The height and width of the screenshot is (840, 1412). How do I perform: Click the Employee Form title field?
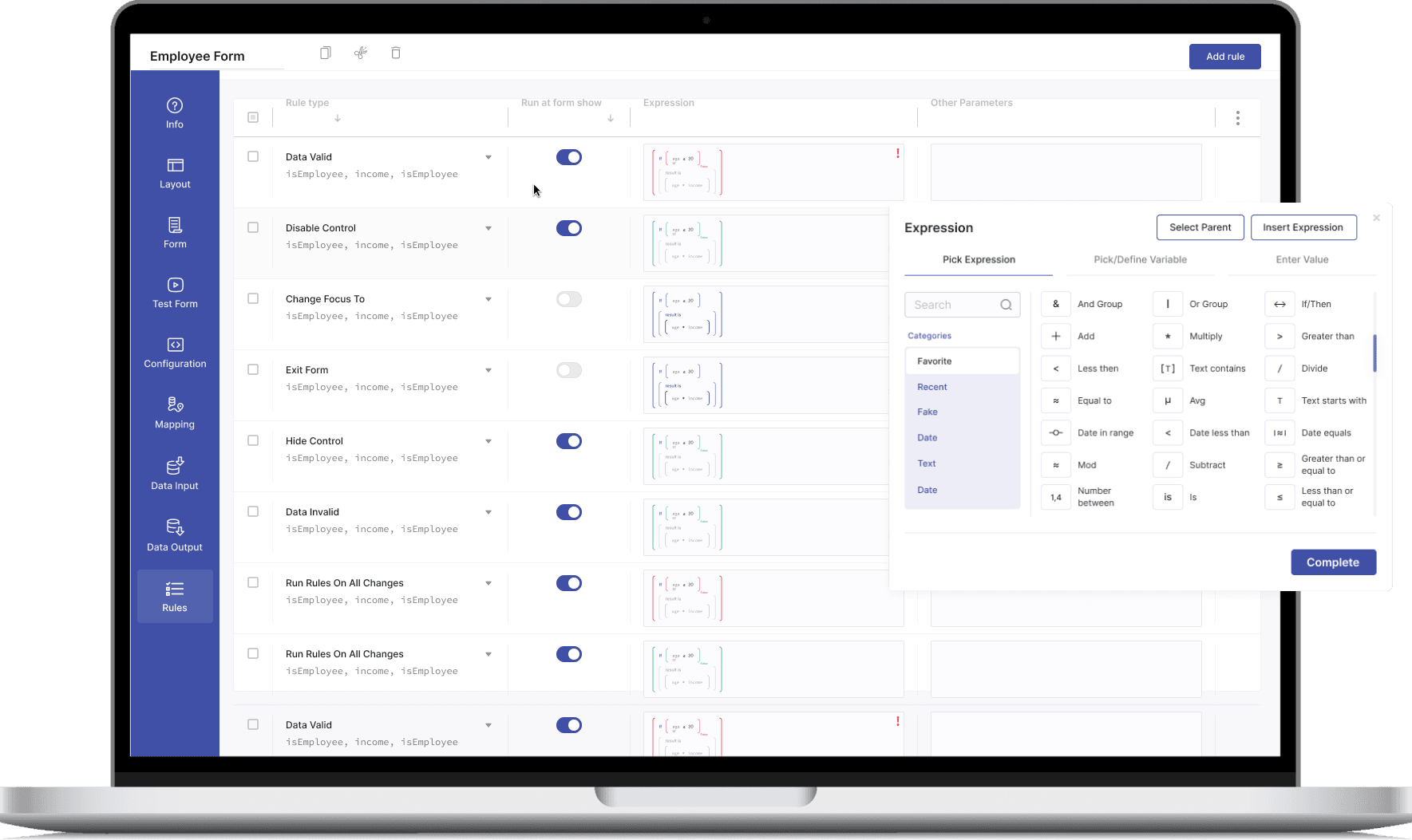click(x=216, y=56)
